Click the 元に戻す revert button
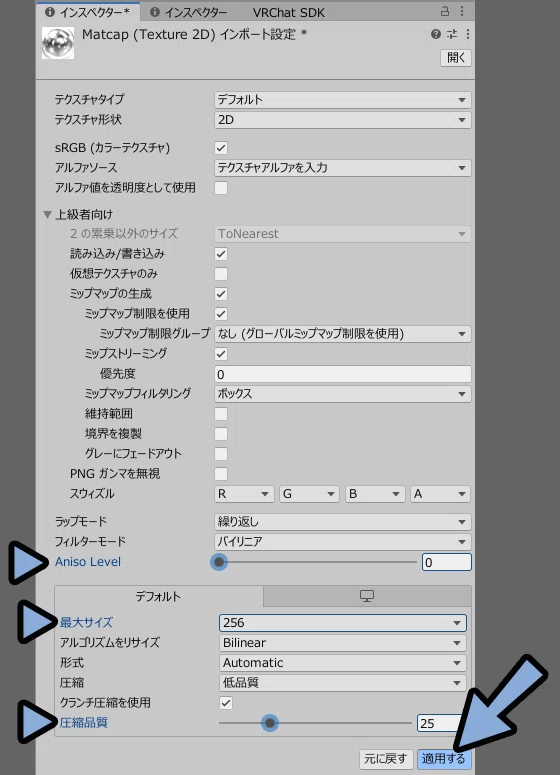This screenshot has height=775, width=560. point(386,758)
